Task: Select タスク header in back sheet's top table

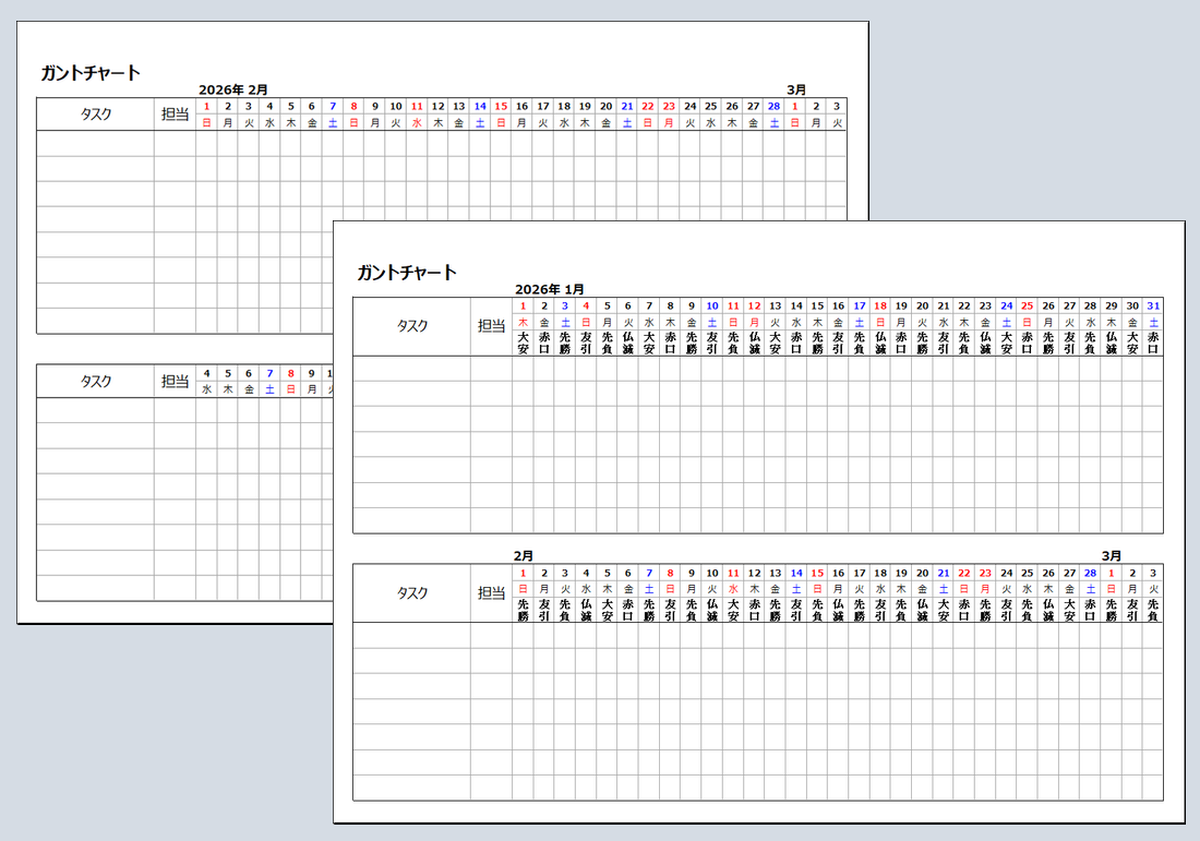Action: coord(95,114)
